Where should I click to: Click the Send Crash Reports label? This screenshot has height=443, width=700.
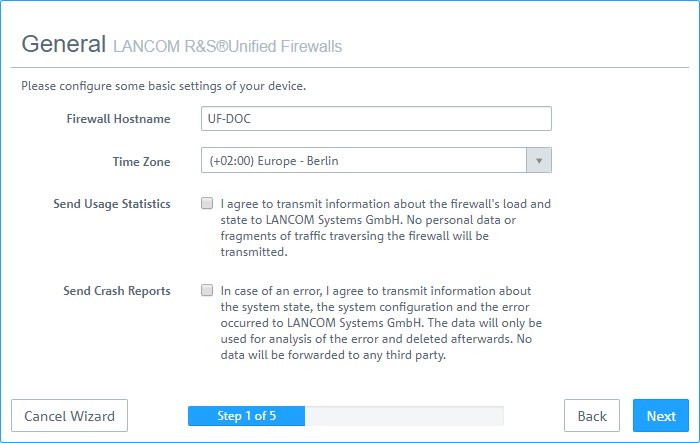click(117, 291)
